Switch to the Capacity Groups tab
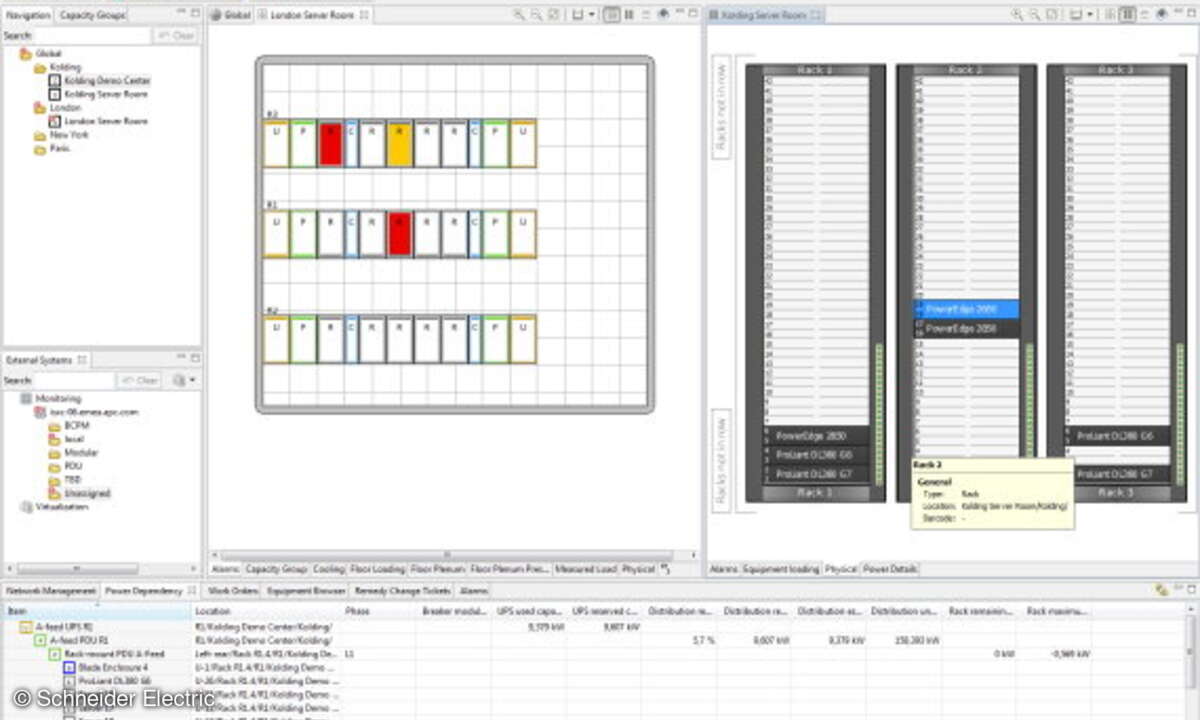Screen dimensions: 1200x720 coord(92,15)
